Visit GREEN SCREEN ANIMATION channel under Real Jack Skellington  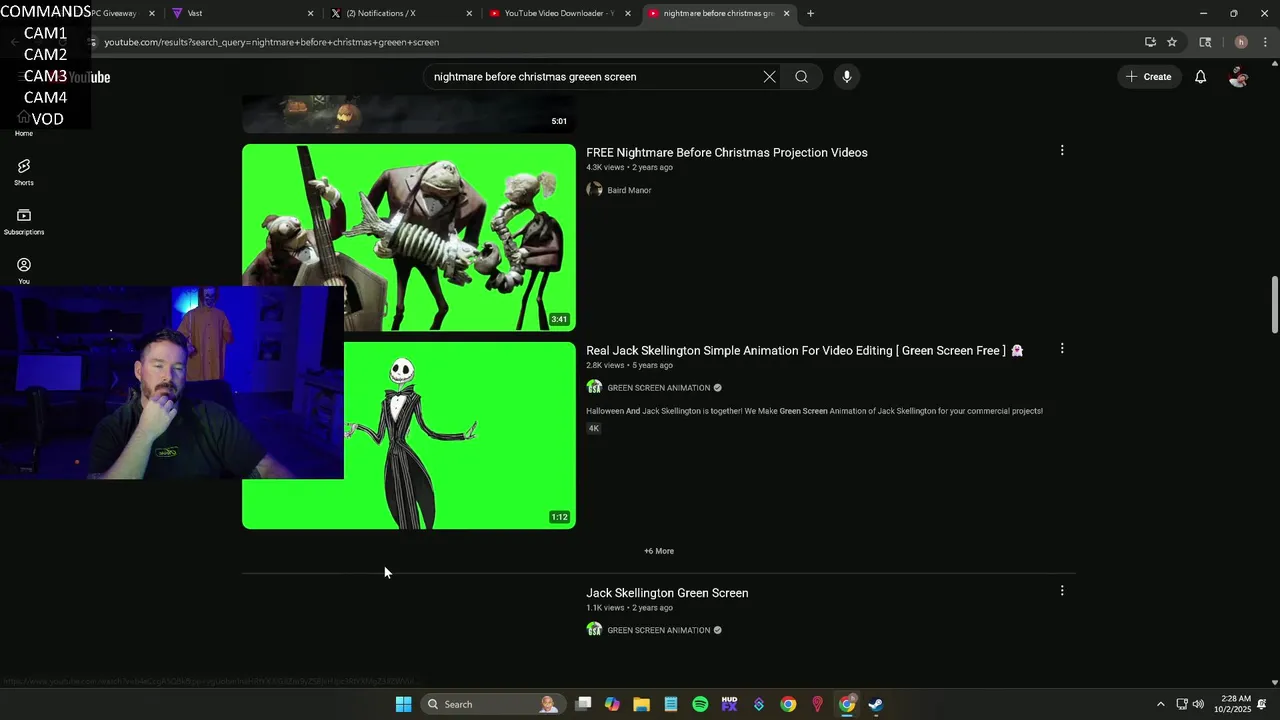coord(659,388)
